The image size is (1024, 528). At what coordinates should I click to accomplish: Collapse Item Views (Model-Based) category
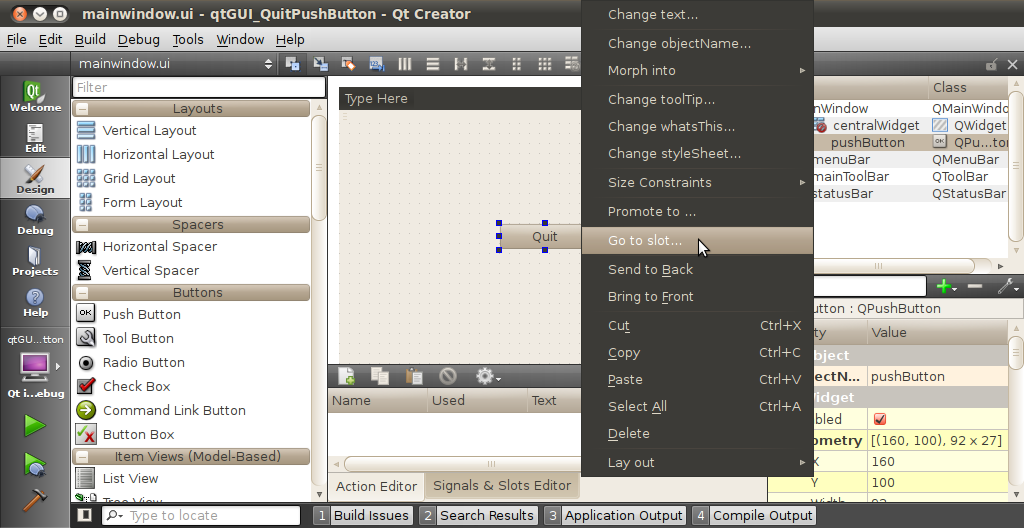(82, 457)
